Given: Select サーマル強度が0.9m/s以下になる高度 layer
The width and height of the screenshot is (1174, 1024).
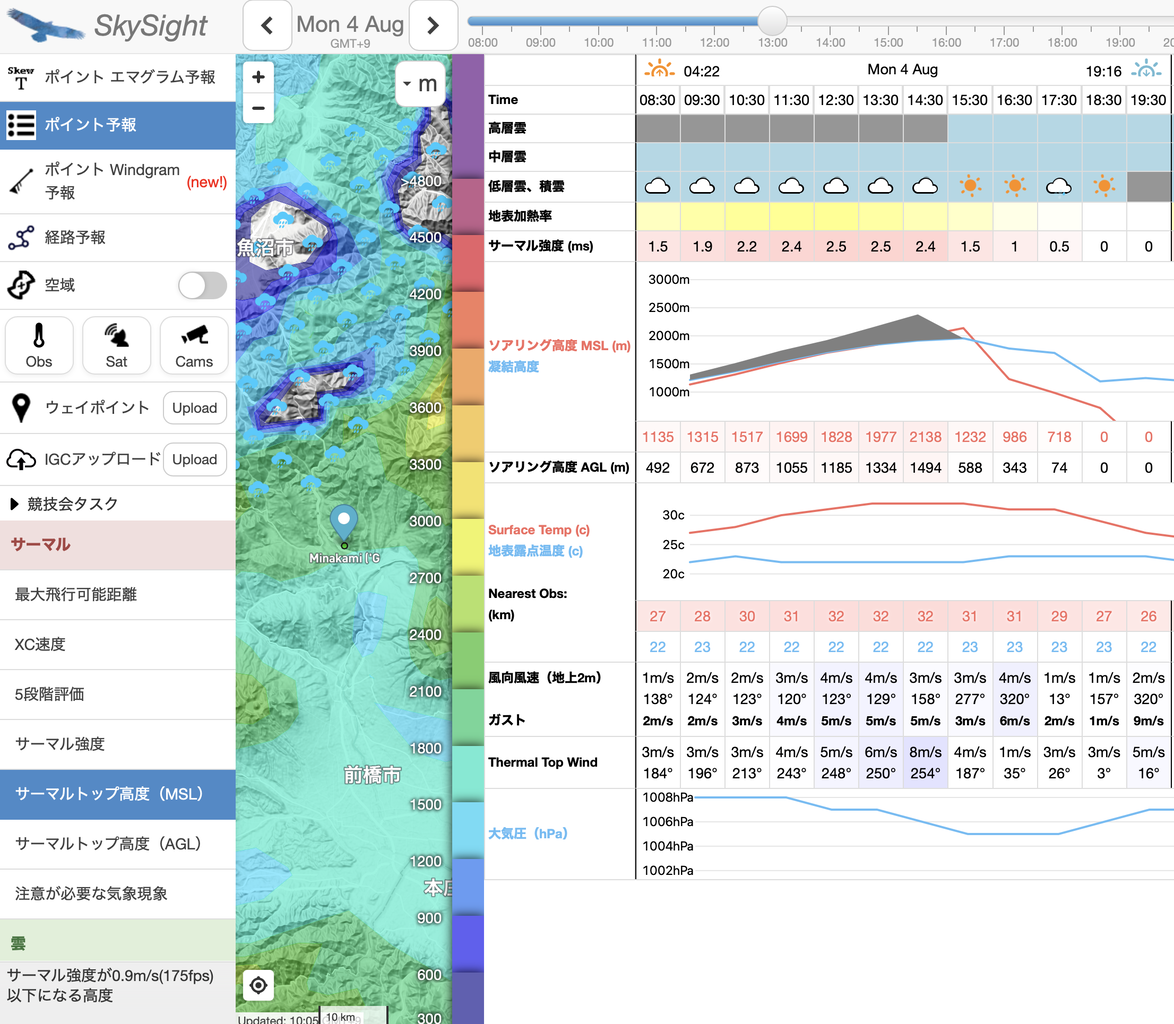Looking at the screenshot, I should 118,985.
